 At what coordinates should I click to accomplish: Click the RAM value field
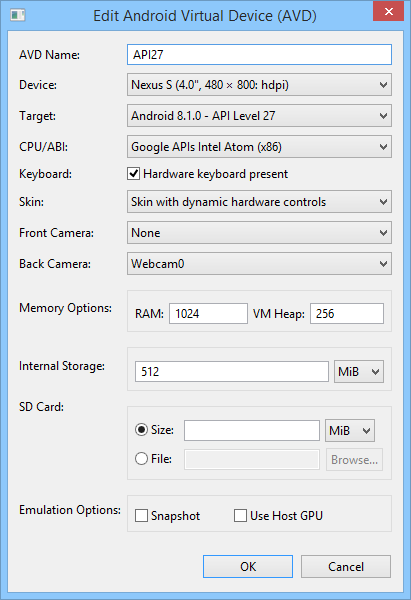pyautogui.click(x=208, y=313)
